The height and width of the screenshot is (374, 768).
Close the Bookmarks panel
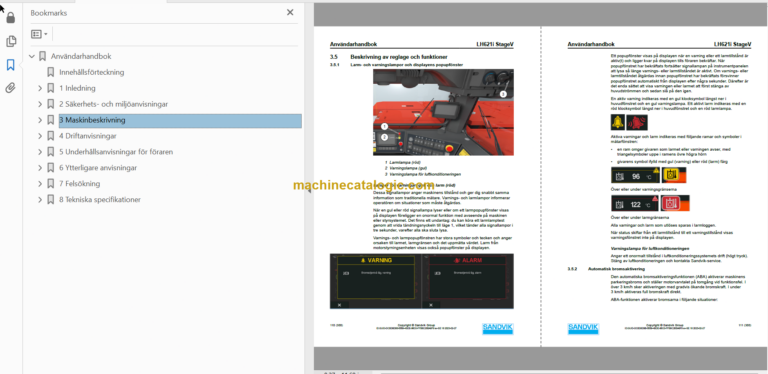(290, 13)
